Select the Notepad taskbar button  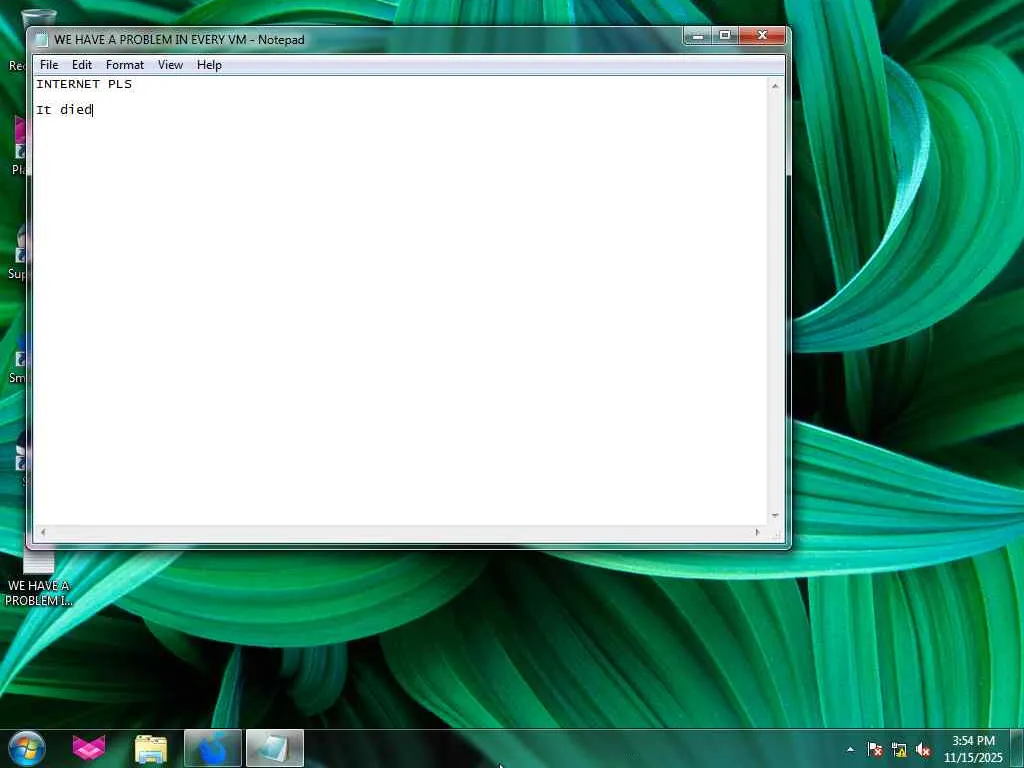tap(275, 748)
